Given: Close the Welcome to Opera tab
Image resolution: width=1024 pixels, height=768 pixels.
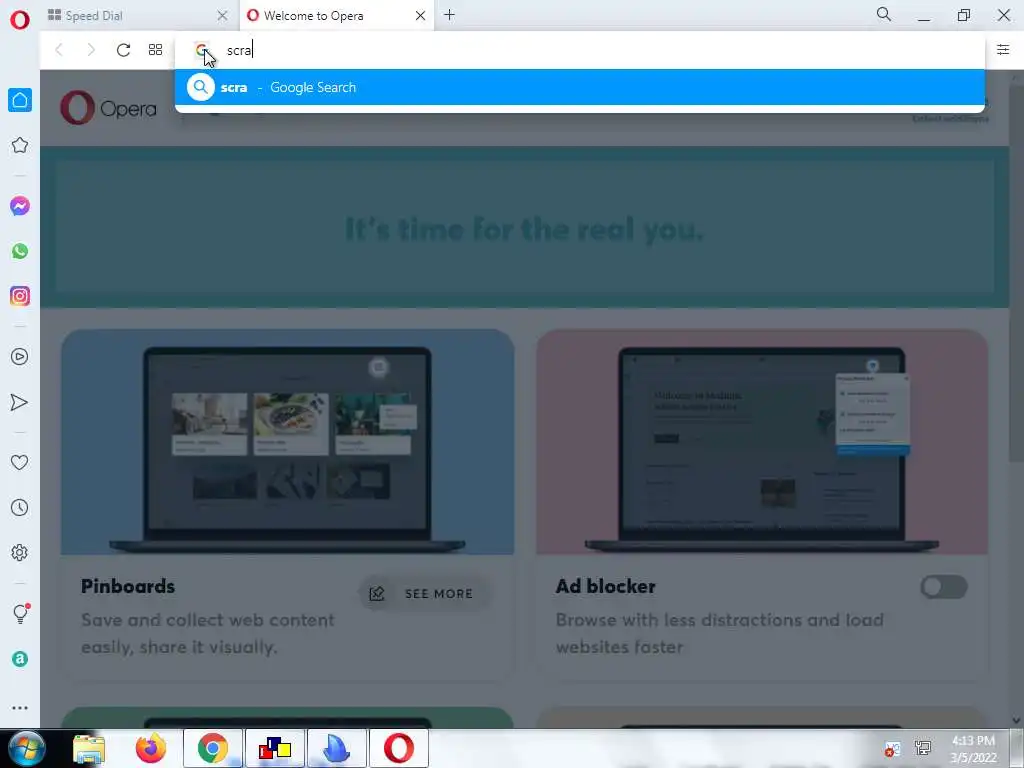Looking at the screenshot, I should [x=421, y=16].
